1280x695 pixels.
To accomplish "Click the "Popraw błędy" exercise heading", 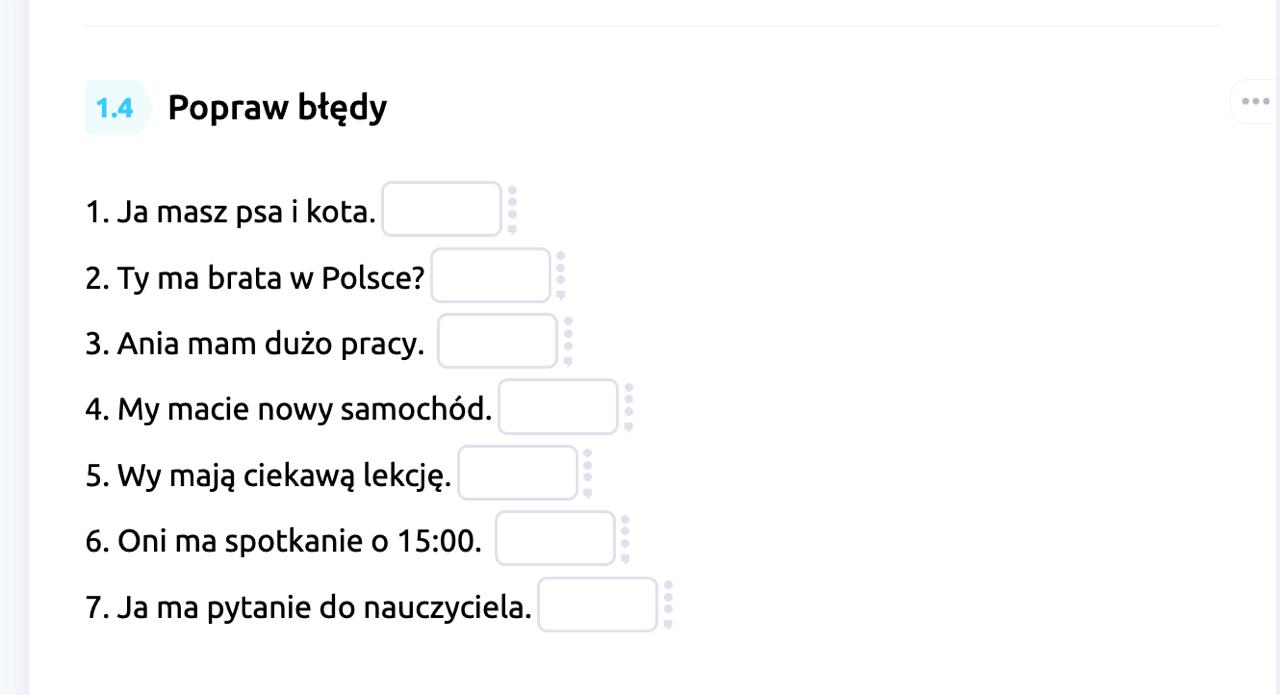I will tap(277, 108).
